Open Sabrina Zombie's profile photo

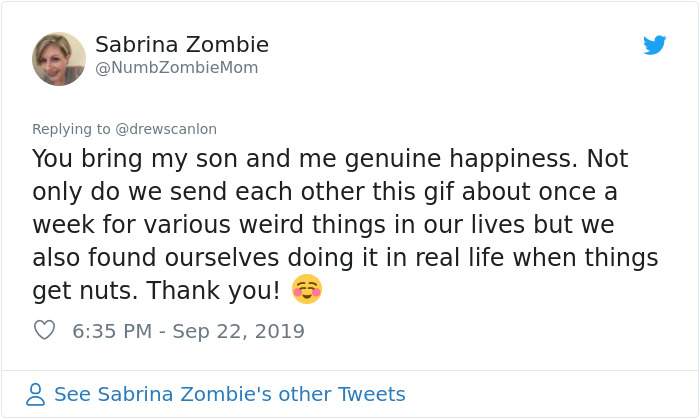[x=59, y=58]
